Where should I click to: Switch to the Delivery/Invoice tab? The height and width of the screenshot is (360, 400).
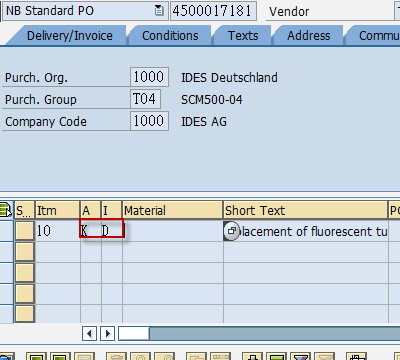(x=70, y=36)
